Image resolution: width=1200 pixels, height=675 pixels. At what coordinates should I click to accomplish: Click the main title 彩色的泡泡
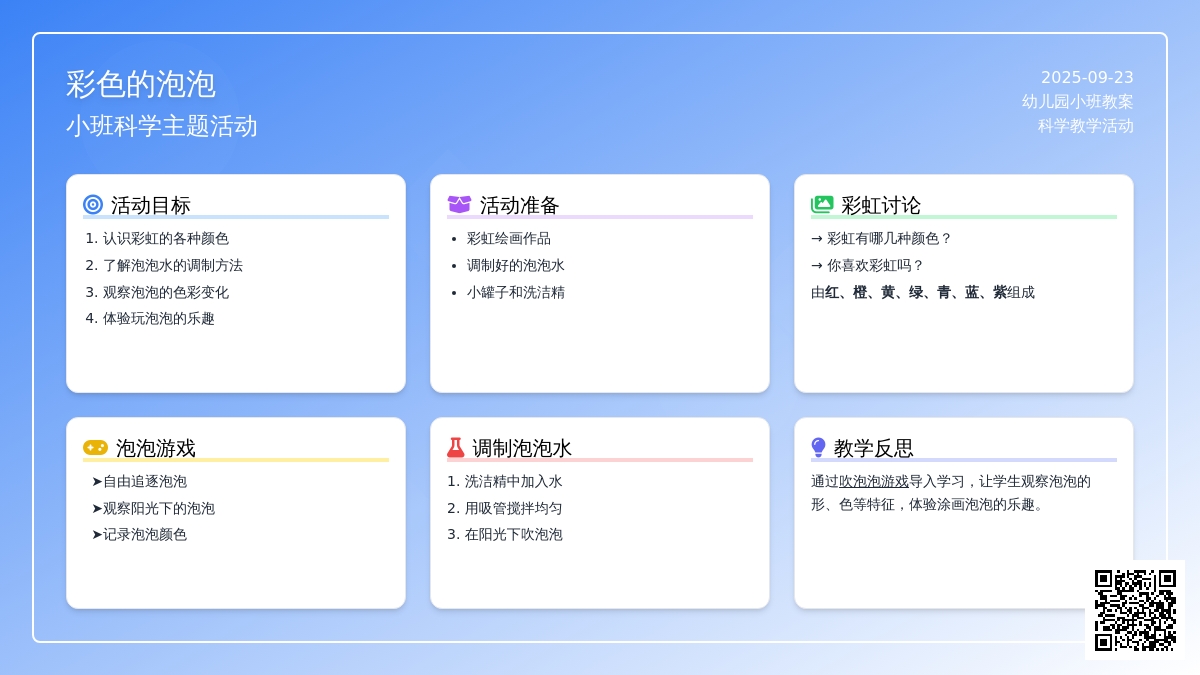(141, 84)
